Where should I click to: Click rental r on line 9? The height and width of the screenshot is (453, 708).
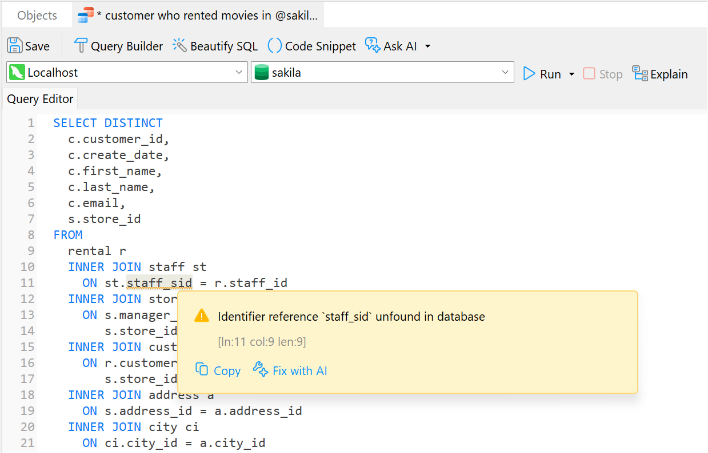(x=97, y=251)
